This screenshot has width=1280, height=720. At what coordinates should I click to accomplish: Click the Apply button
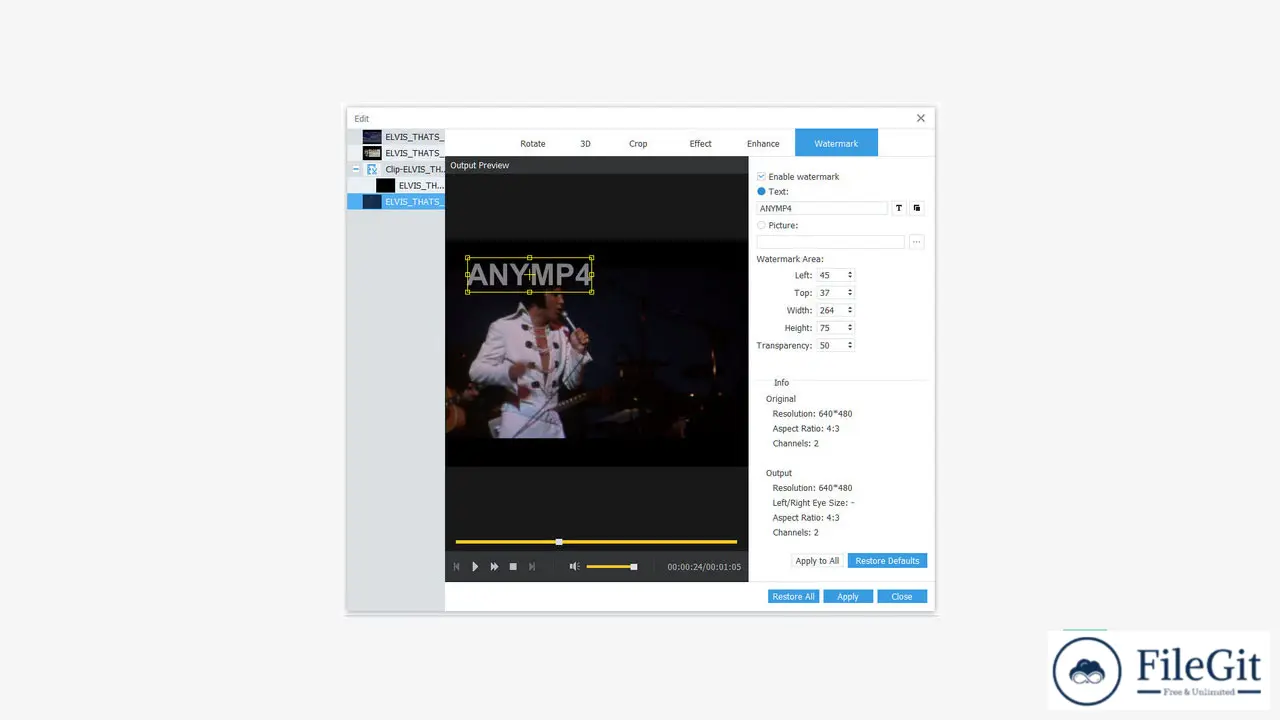tap(848, 596)
